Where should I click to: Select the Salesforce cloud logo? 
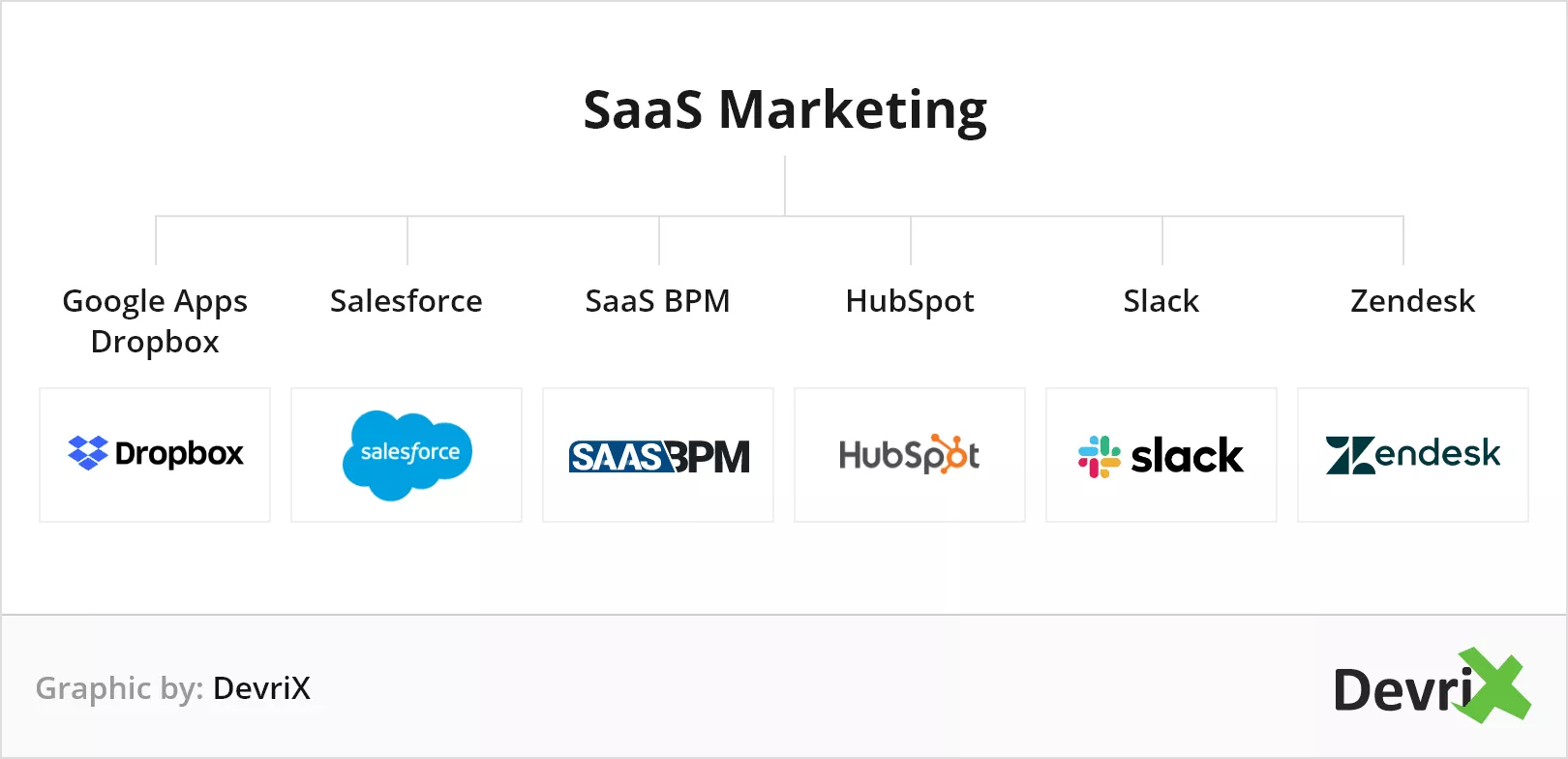click(x=407, y=455)
